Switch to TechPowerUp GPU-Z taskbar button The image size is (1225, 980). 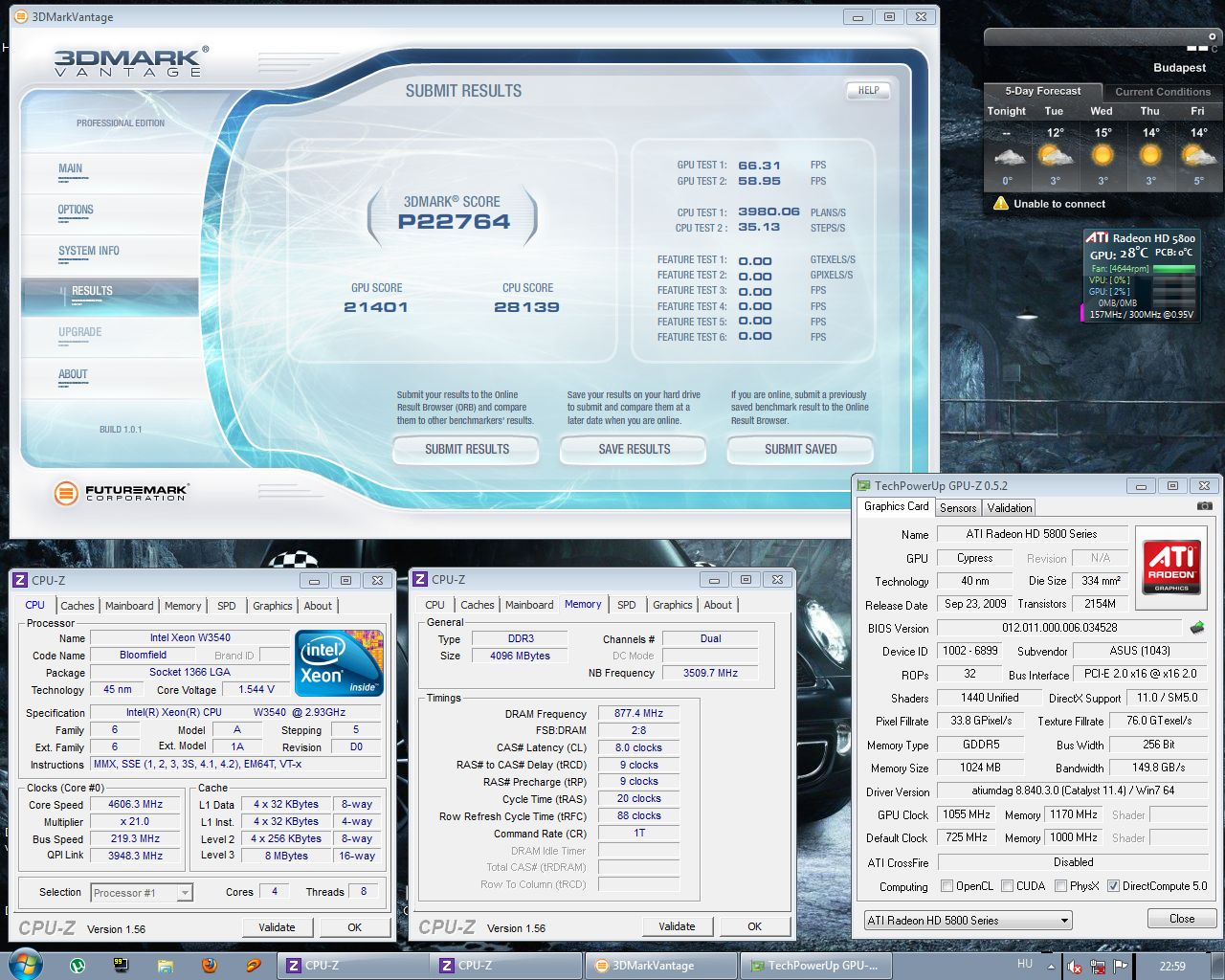[815, 966]
